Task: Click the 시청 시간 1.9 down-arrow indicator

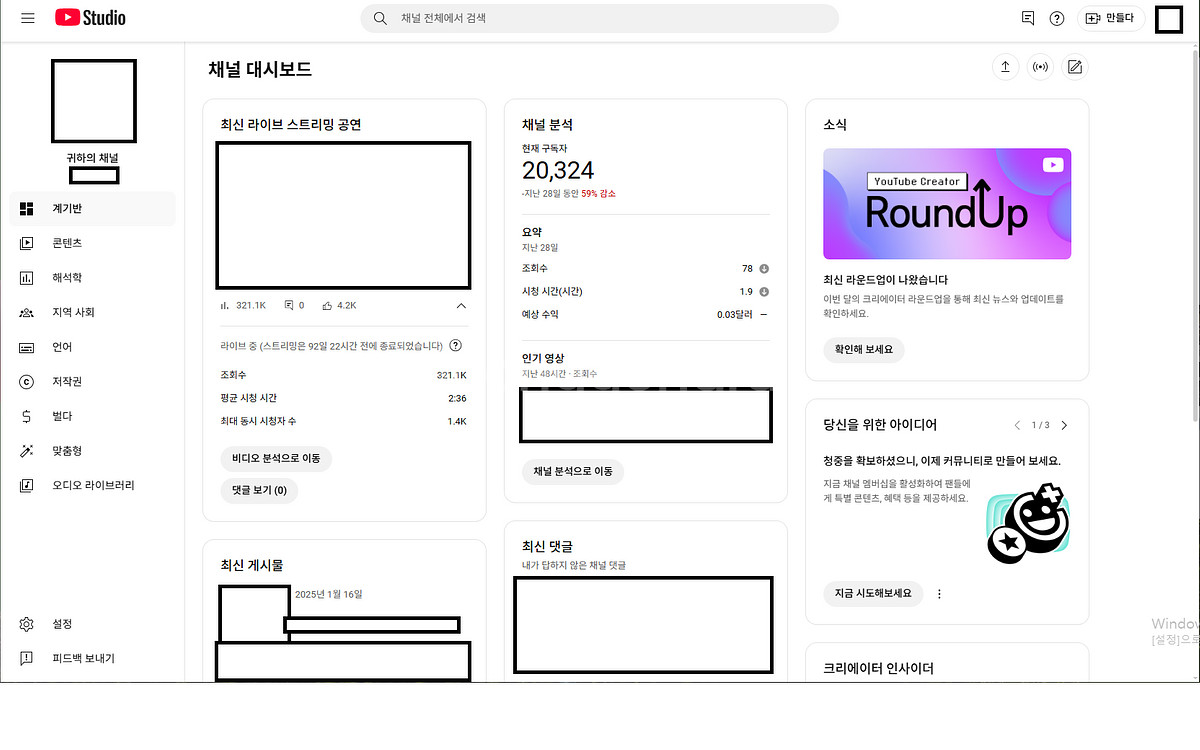Action: pos(764,292)
